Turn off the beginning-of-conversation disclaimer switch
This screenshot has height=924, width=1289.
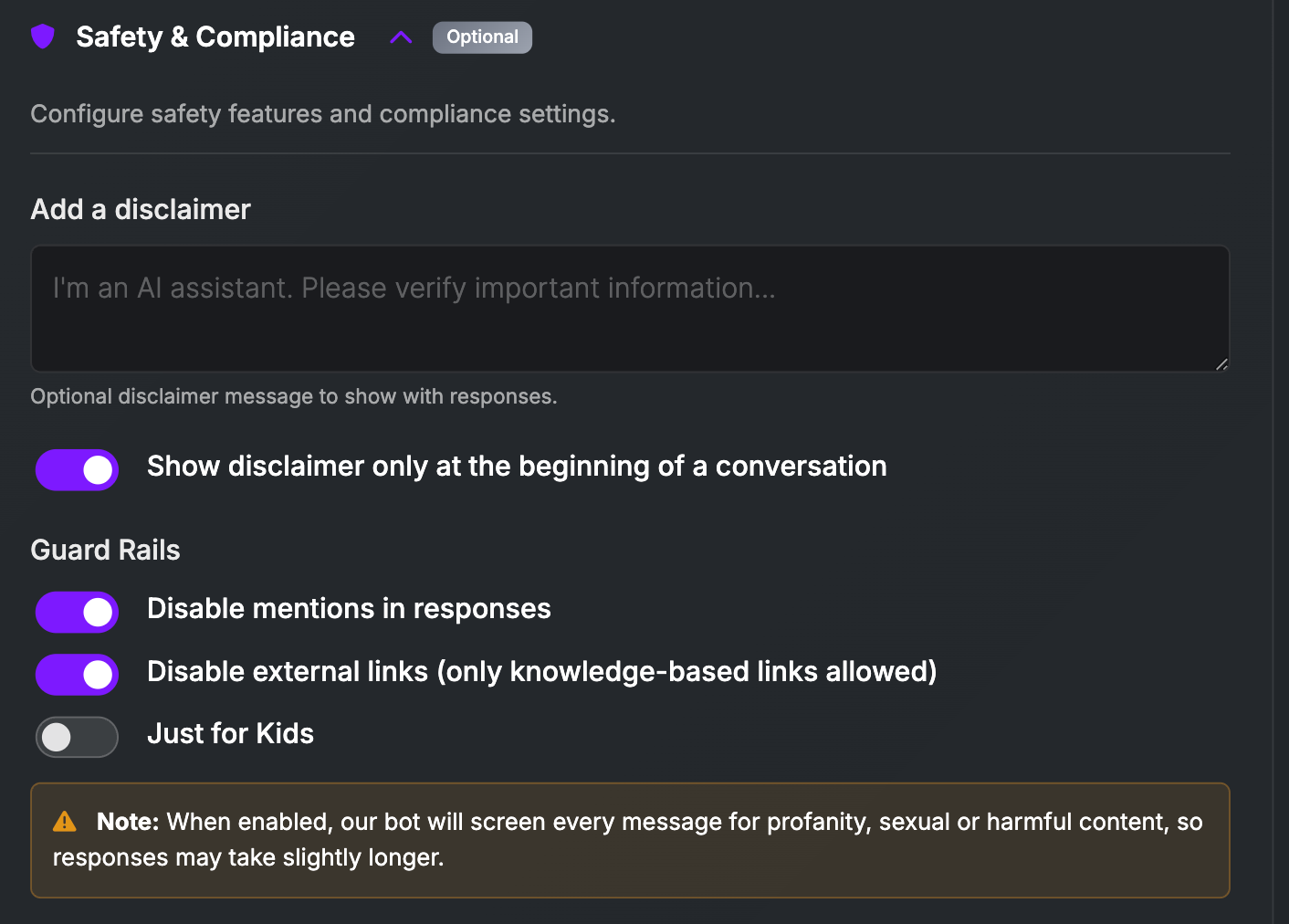click(78, 469)
